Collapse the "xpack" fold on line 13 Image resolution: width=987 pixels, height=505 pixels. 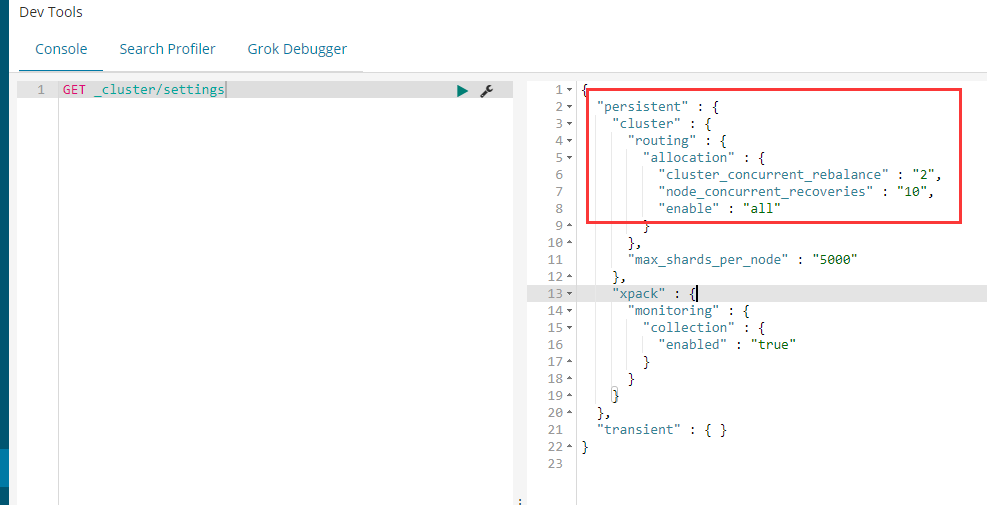570,293
